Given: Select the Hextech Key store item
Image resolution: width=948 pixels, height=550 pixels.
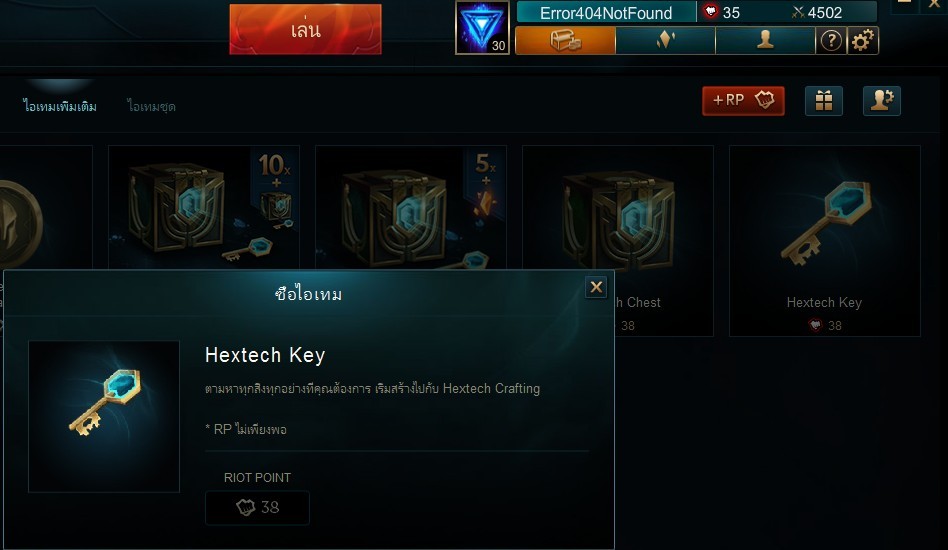Looking at the screenshot, I should [825, 241].
